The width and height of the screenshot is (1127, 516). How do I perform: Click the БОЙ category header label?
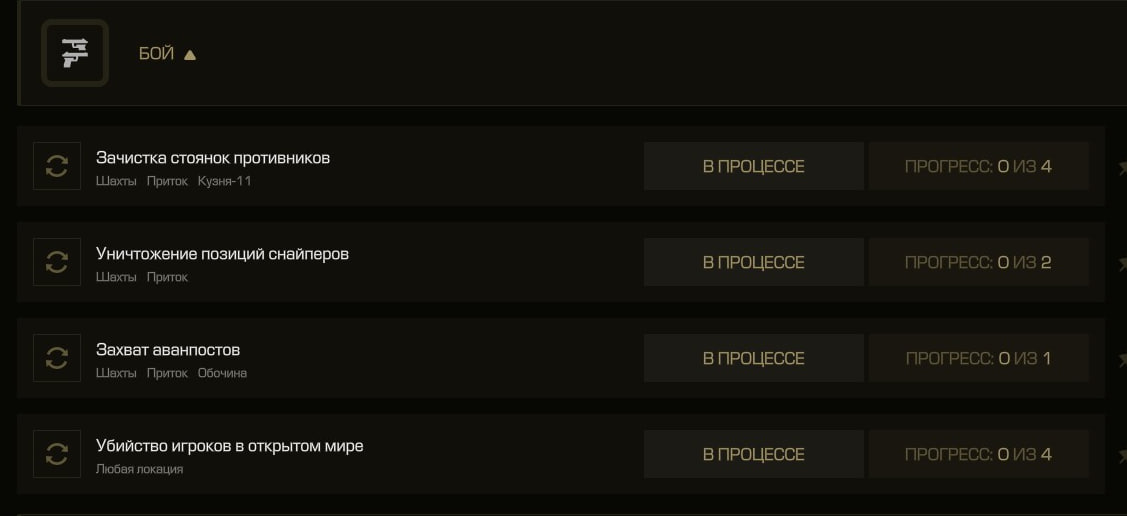click(157, 54)
